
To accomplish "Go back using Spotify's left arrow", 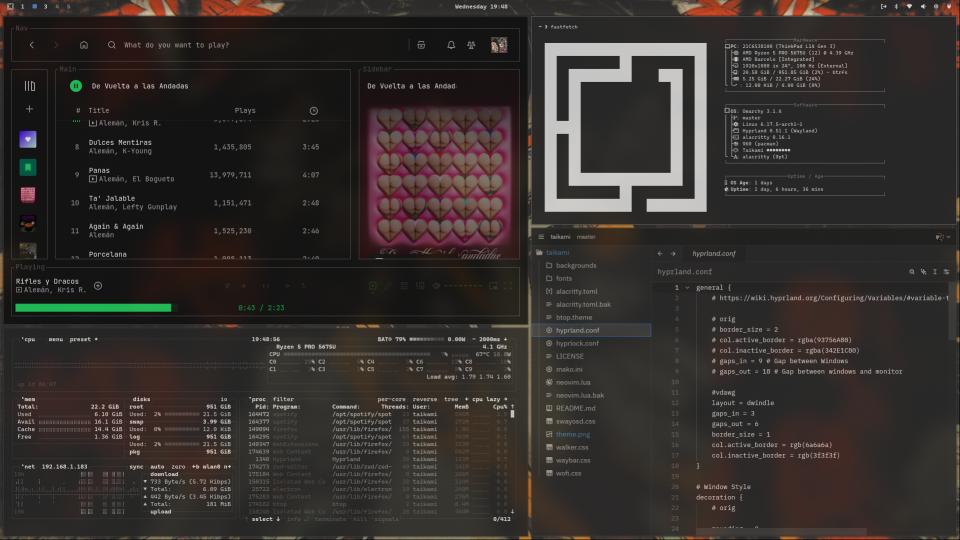I will click(x=32, y=45).
